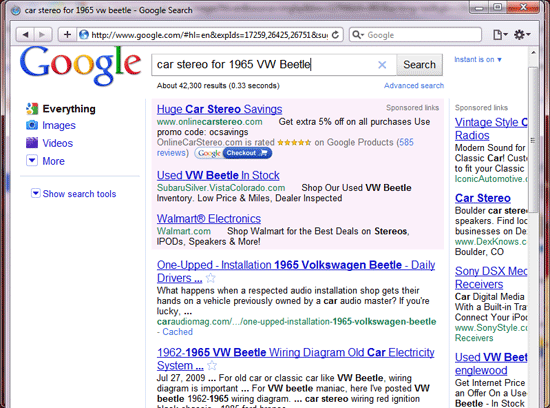The width and height of the screenshot is (550, 408).
Task: Click the scrollbar up arrow
Action: pos(534,53)
